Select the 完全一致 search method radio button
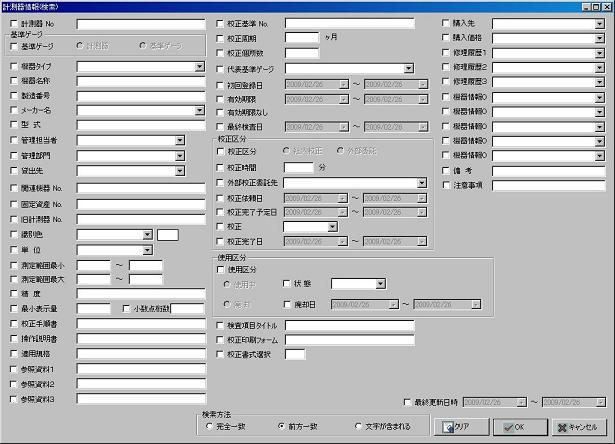This screenshot has width=615, height=444. click(x=208, y=426)
